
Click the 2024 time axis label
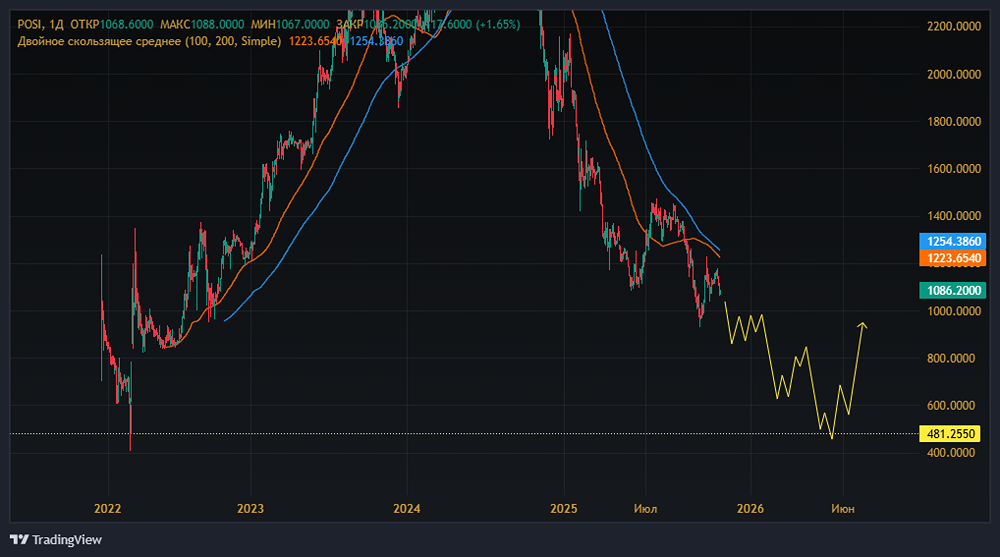[407, 509]
